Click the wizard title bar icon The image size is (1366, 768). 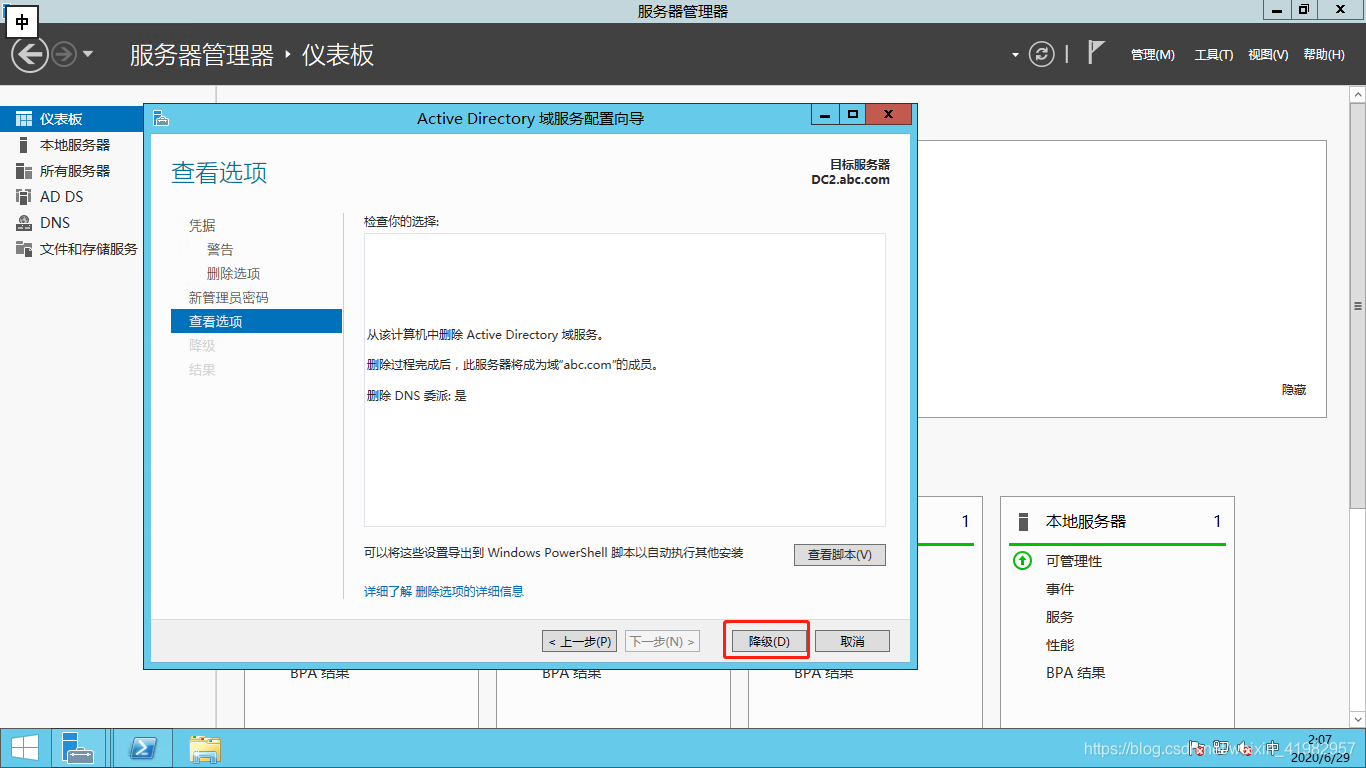161,118
